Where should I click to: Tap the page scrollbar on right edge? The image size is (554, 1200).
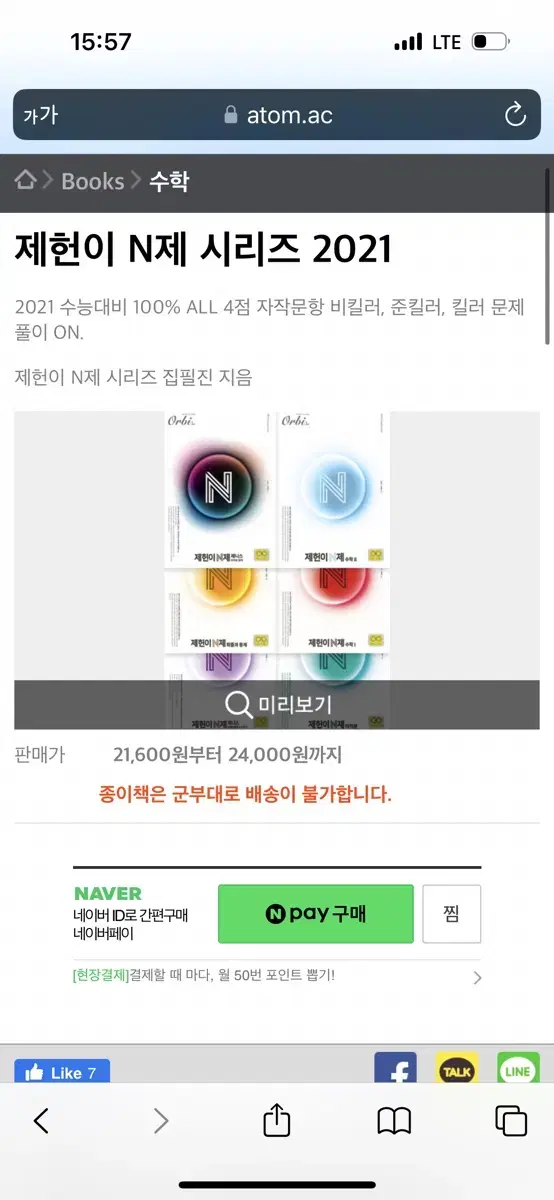click(548, 257)
